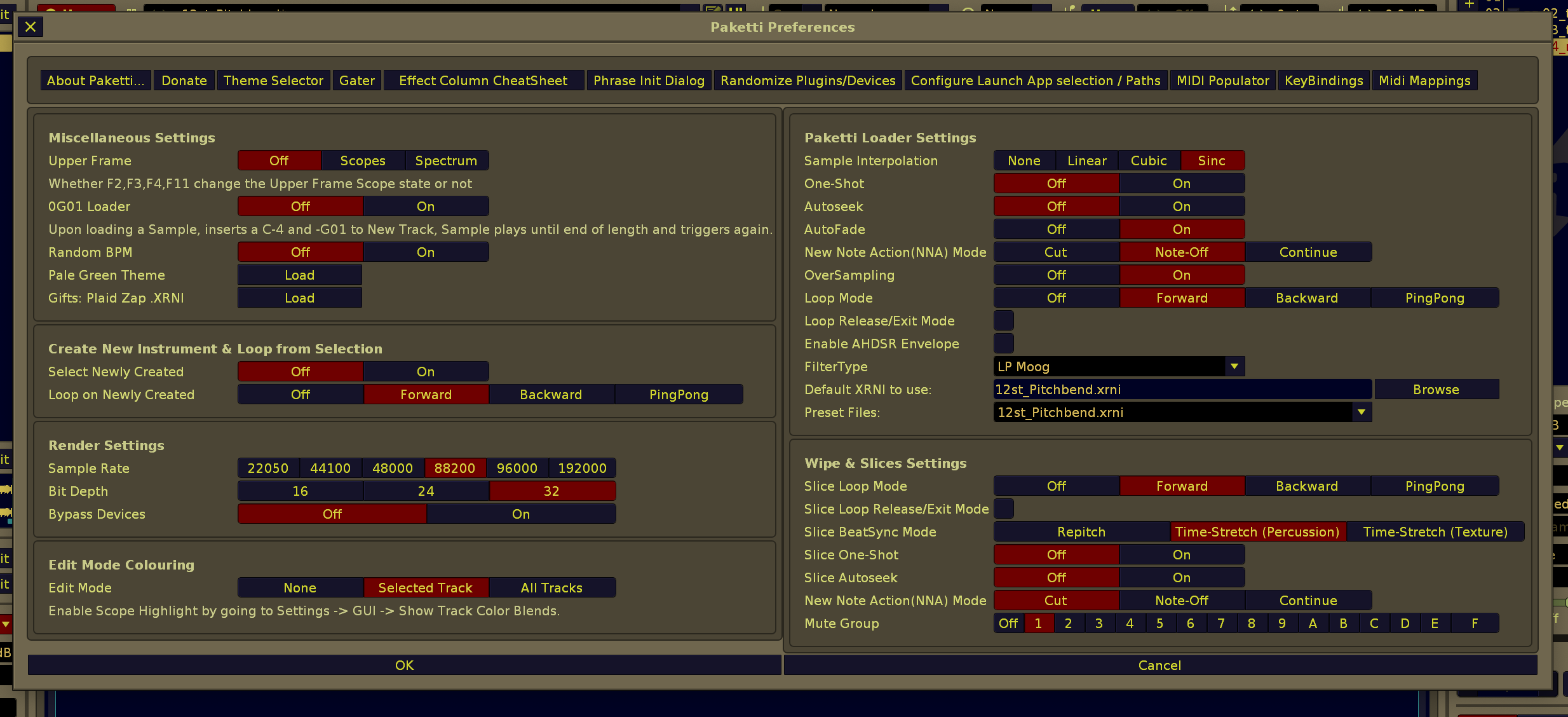Open the Preset Files dropdown arrow
This screenshot has height=717, width=1568.
(1361, 412)
